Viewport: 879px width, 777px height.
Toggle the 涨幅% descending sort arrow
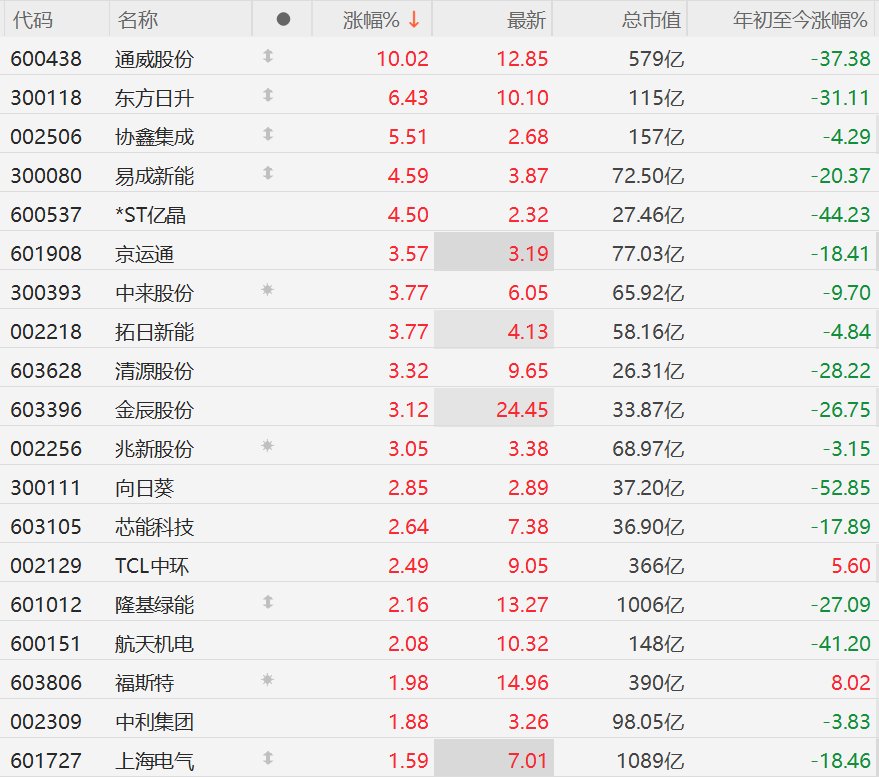pos(414,20)
